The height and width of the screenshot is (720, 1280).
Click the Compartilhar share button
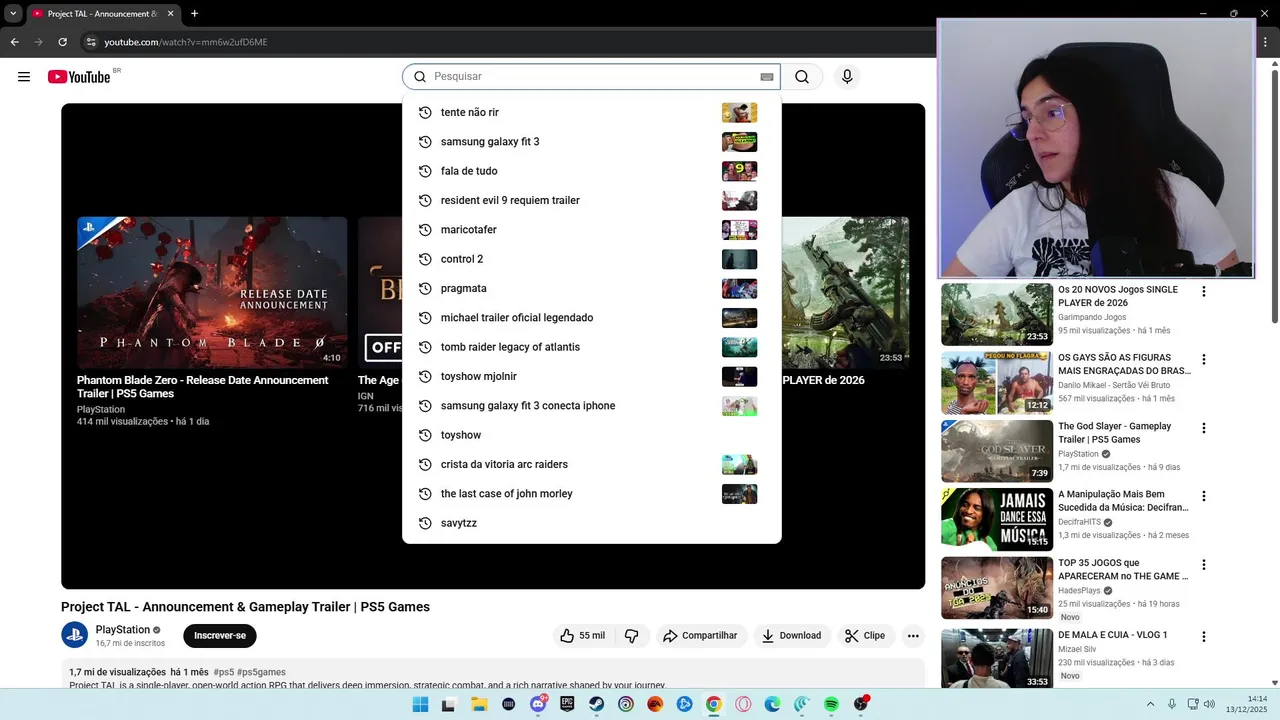(x=701, y=636)
